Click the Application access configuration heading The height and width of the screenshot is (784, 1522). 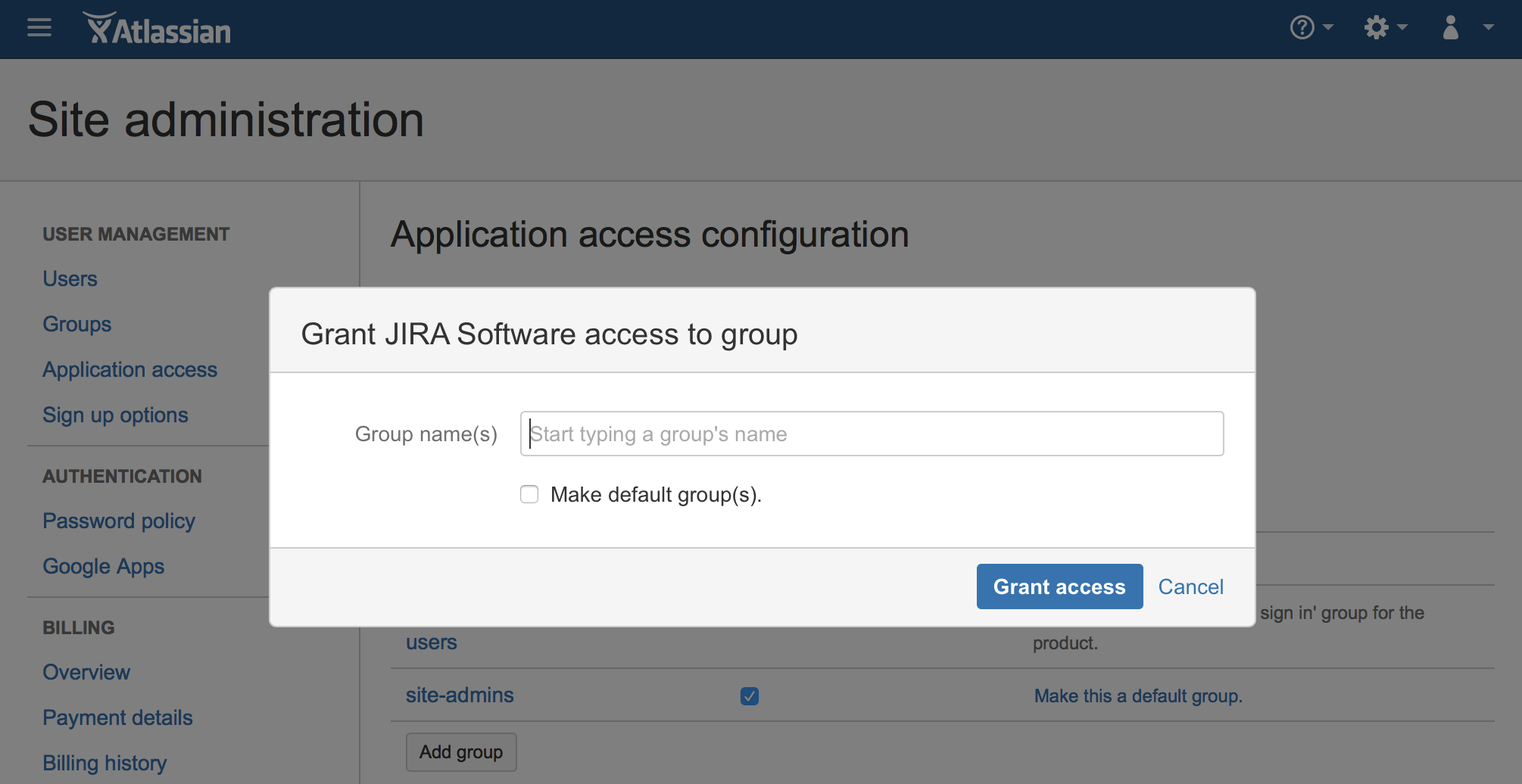coord(650,235)
